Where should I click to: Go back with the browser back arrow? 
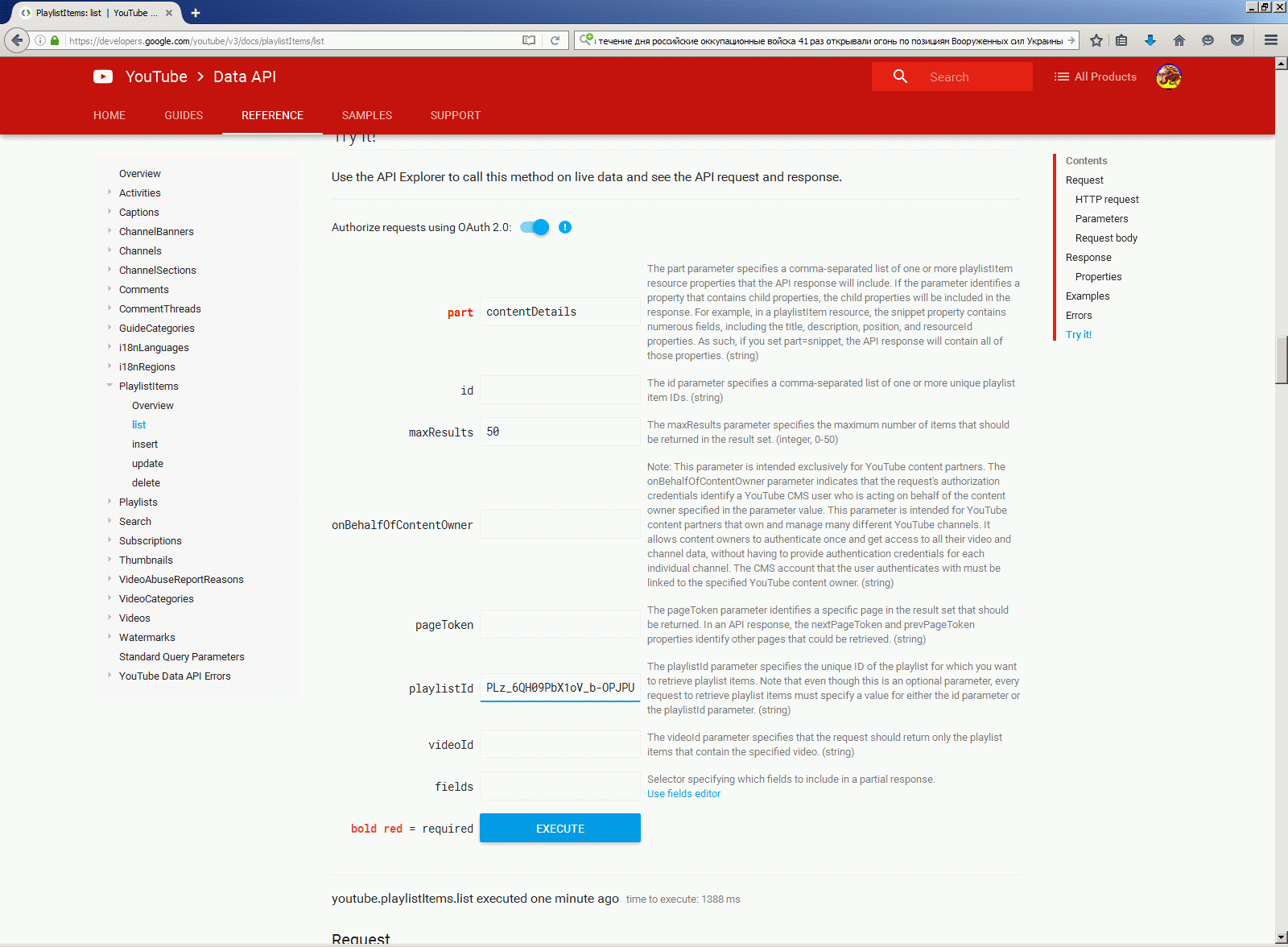point(17,40)
